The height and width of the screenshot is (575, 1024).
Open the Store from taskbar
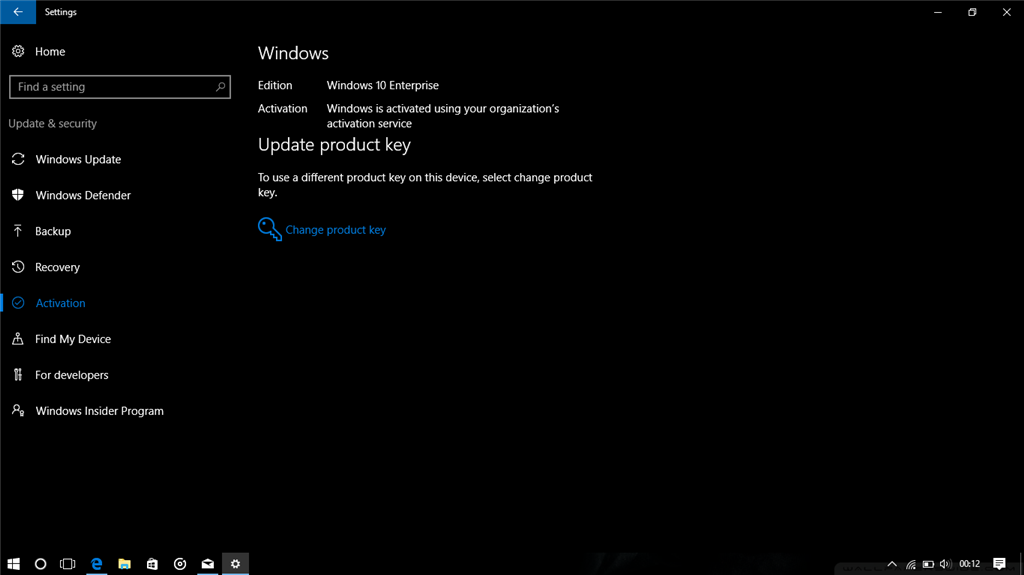(x=152, y=563)
